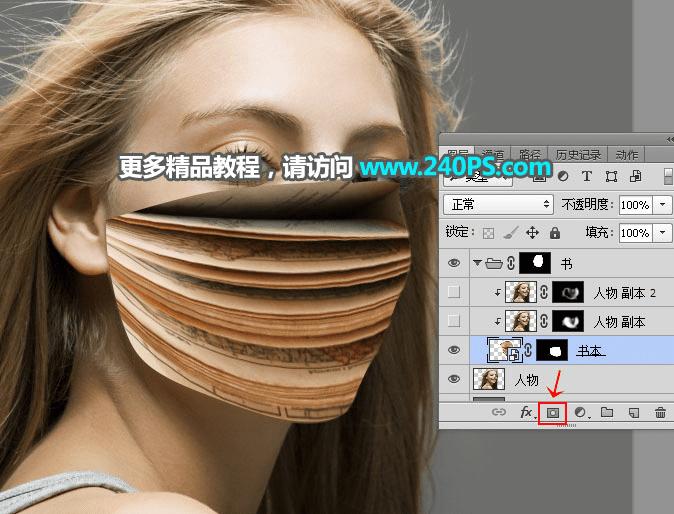
Task: Select the layer name 人物 副本 (not 副本 2)
Action: coord(619,322)
